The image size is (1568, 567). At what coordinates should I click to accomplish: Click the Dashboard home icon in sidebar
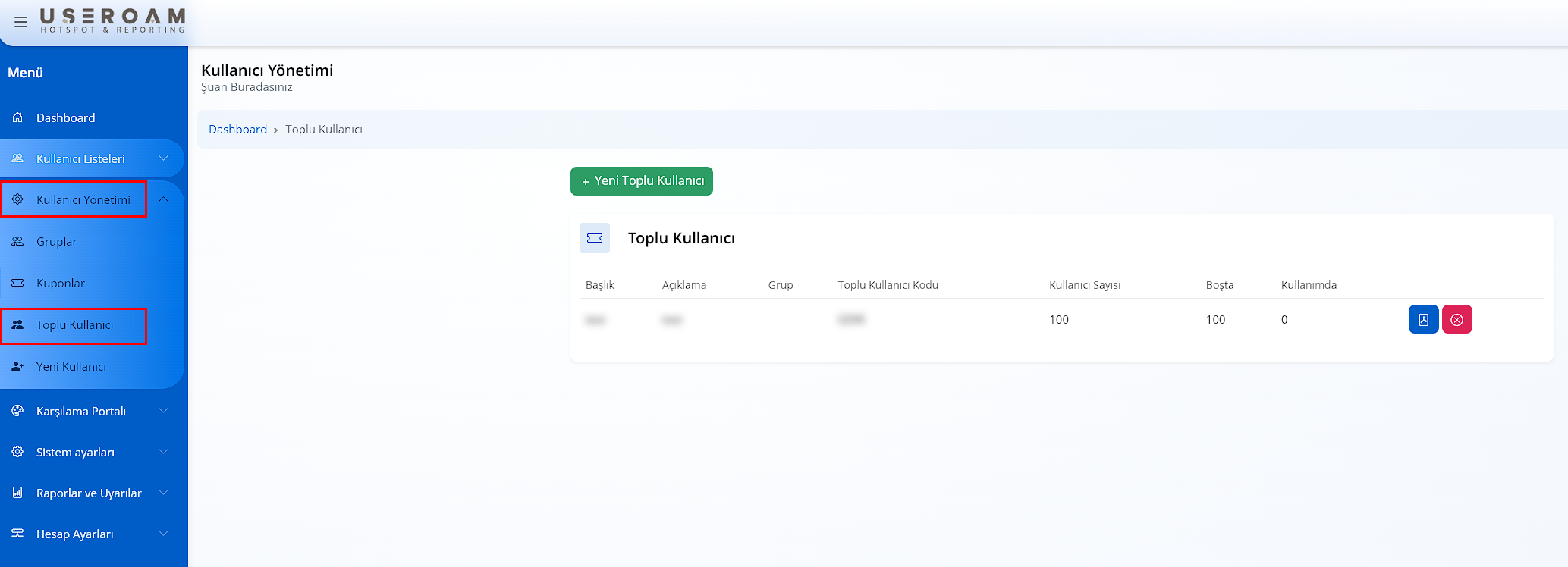[17, 117]
